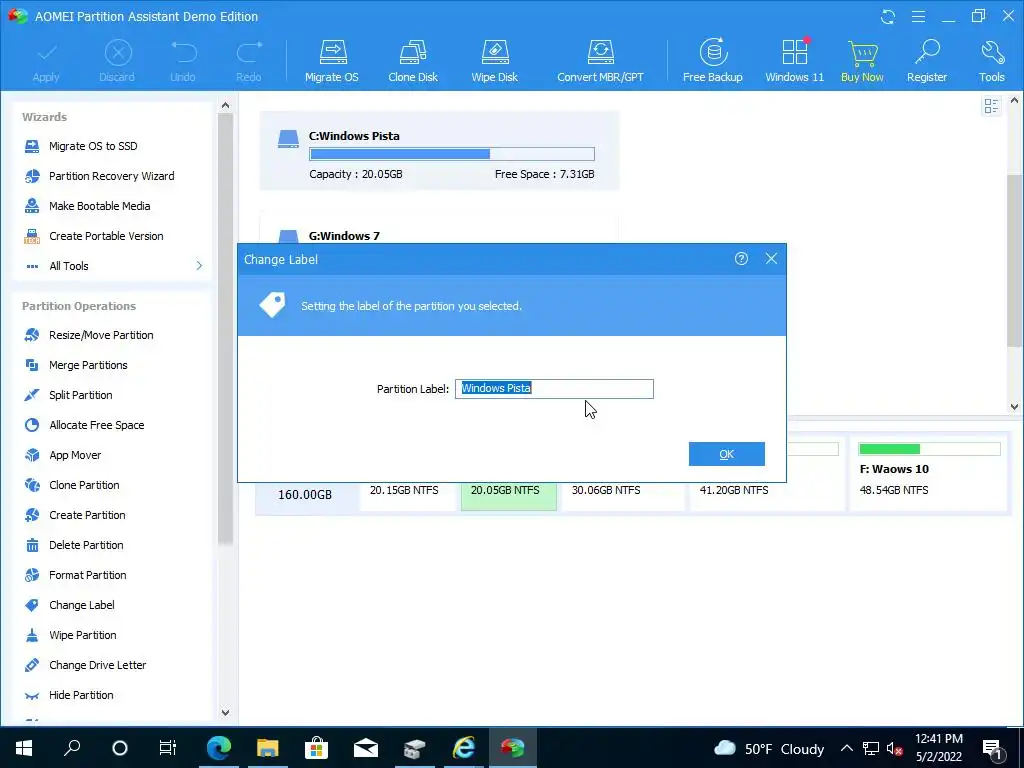Toggle the partition list view icon
The image size is (1024, 768).
pyautogui.click(x=991, y=106)
